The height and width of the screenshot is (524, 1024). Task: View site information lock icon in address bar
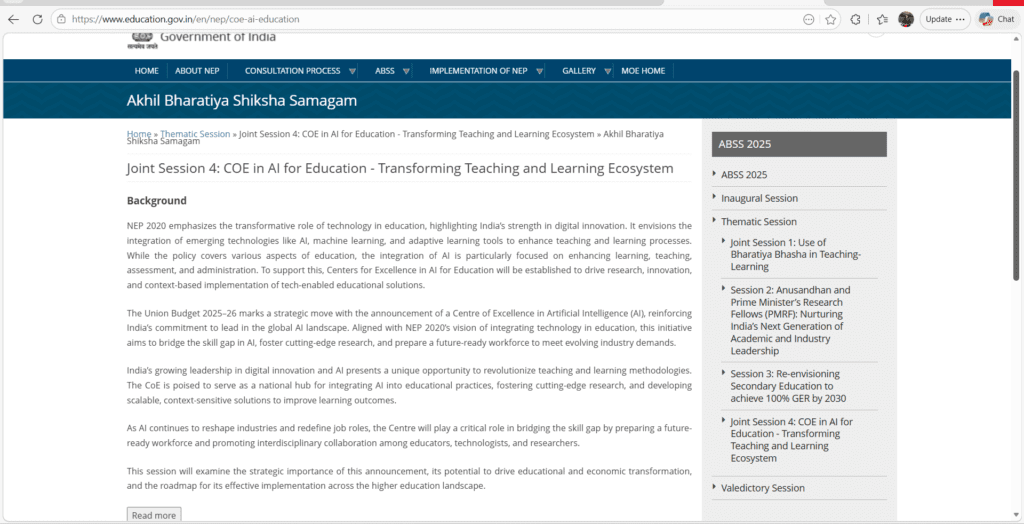tap(61, 19)
